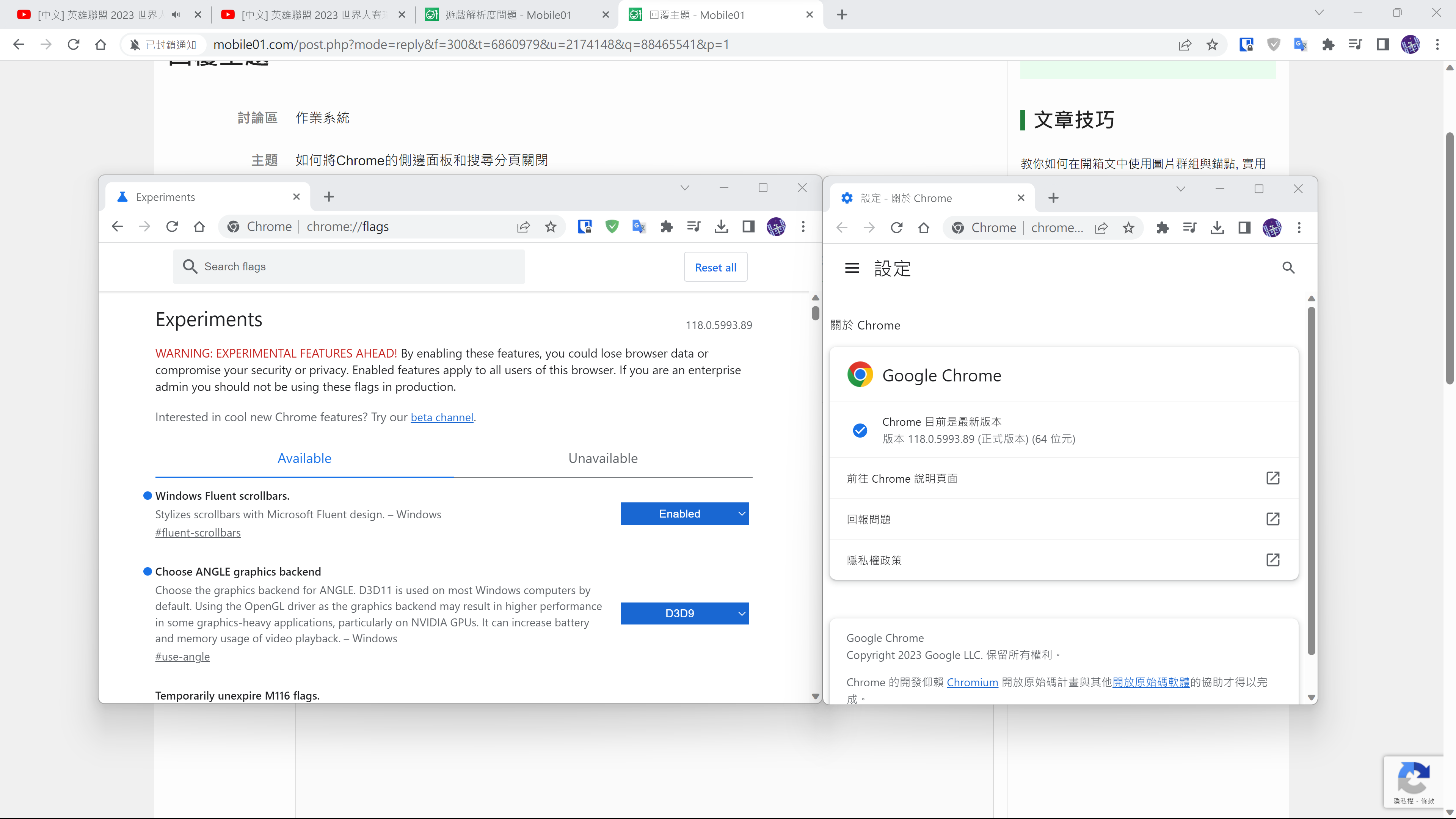
Task: Open the settings hamburger menu
Action: pos(852,268)
